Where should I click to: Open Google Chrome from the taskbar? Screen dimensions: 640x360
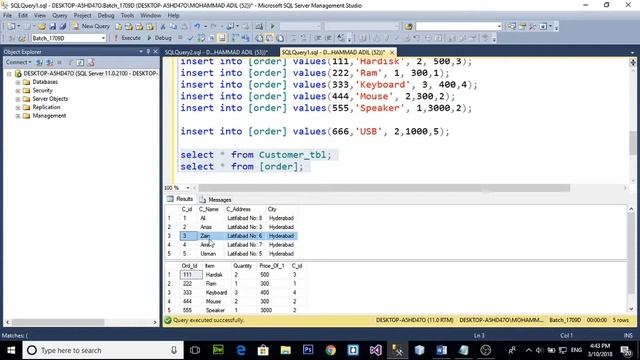pos(331,350)
